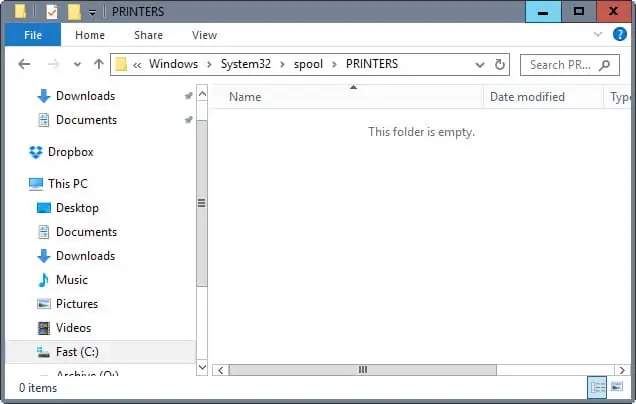Screen dimensions: 636x404
Task: Unpin Downloads using its pin icon
Action: (188, 96)
